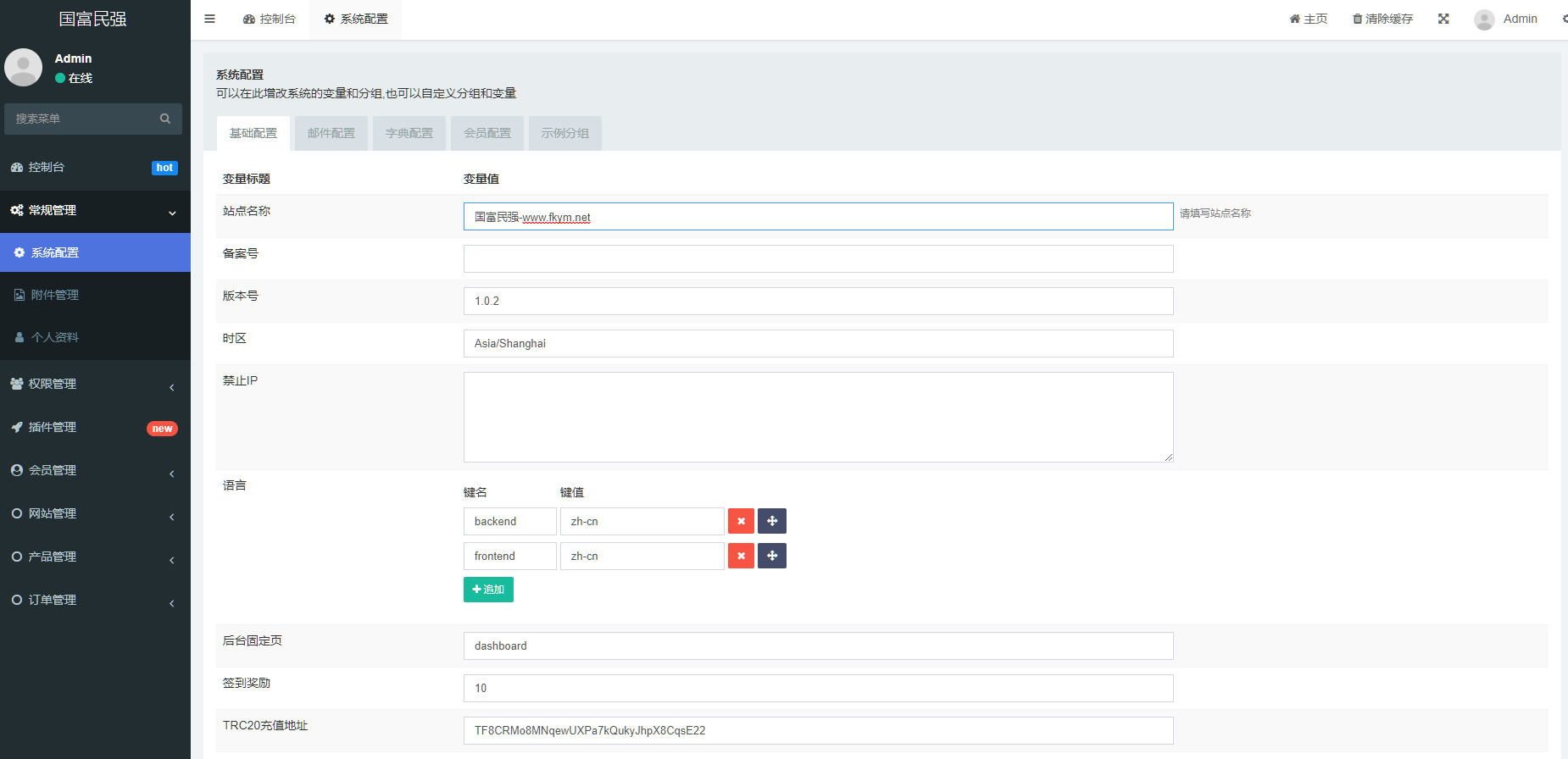Delete the backend language row

[741, 521]
